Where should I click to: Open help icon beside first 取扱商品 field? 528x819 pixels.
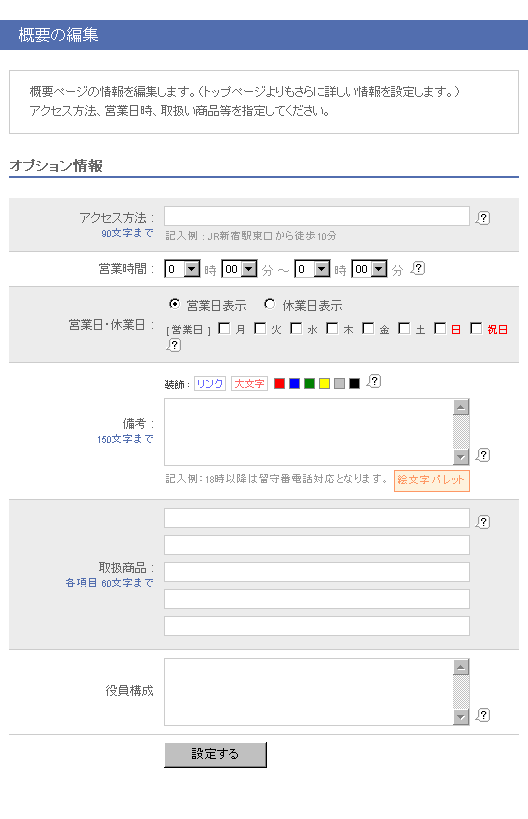point(483,521)
